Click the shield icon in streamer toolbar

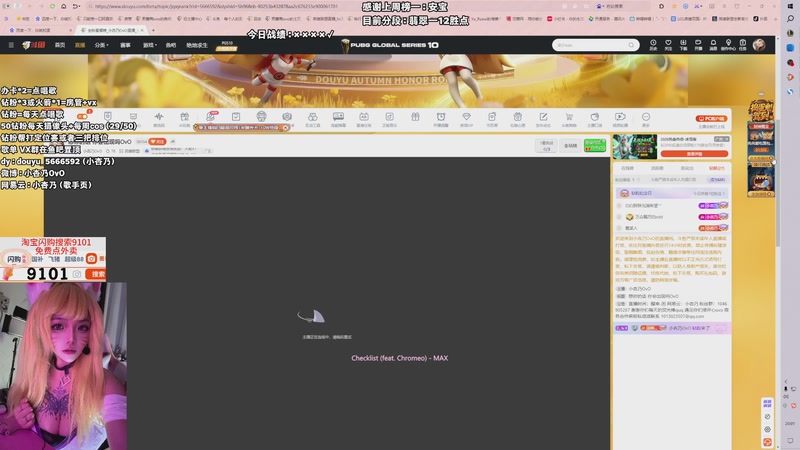coord(108,117)
